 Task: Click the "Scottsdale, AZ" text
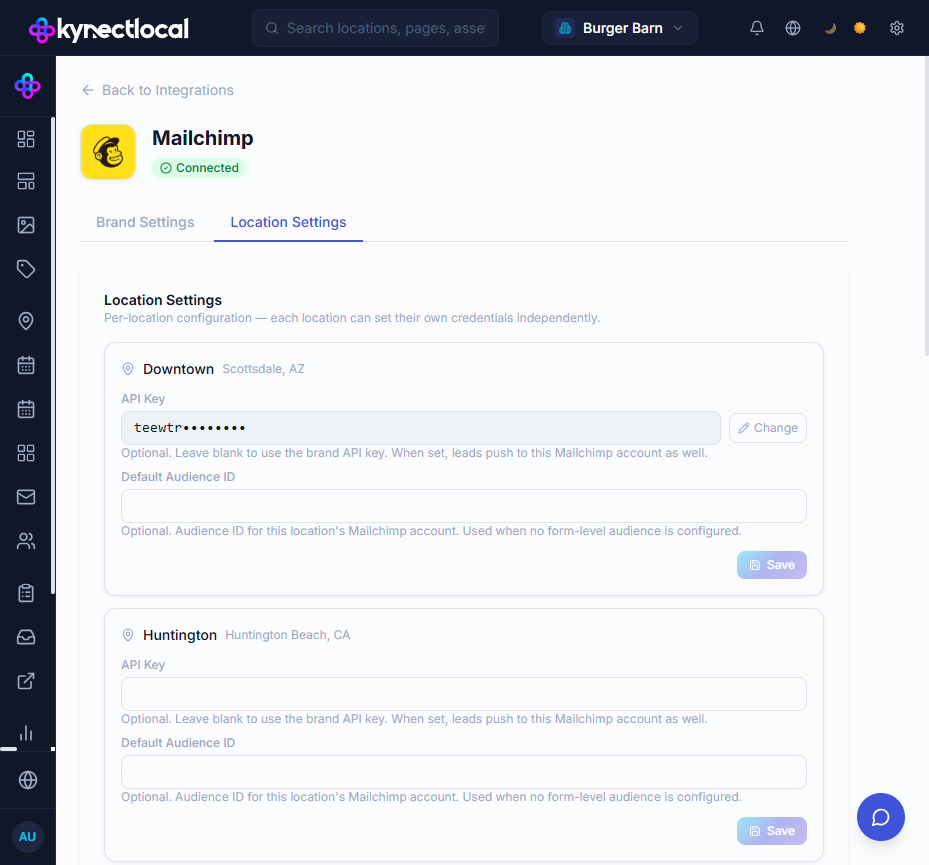coord(264,369)
